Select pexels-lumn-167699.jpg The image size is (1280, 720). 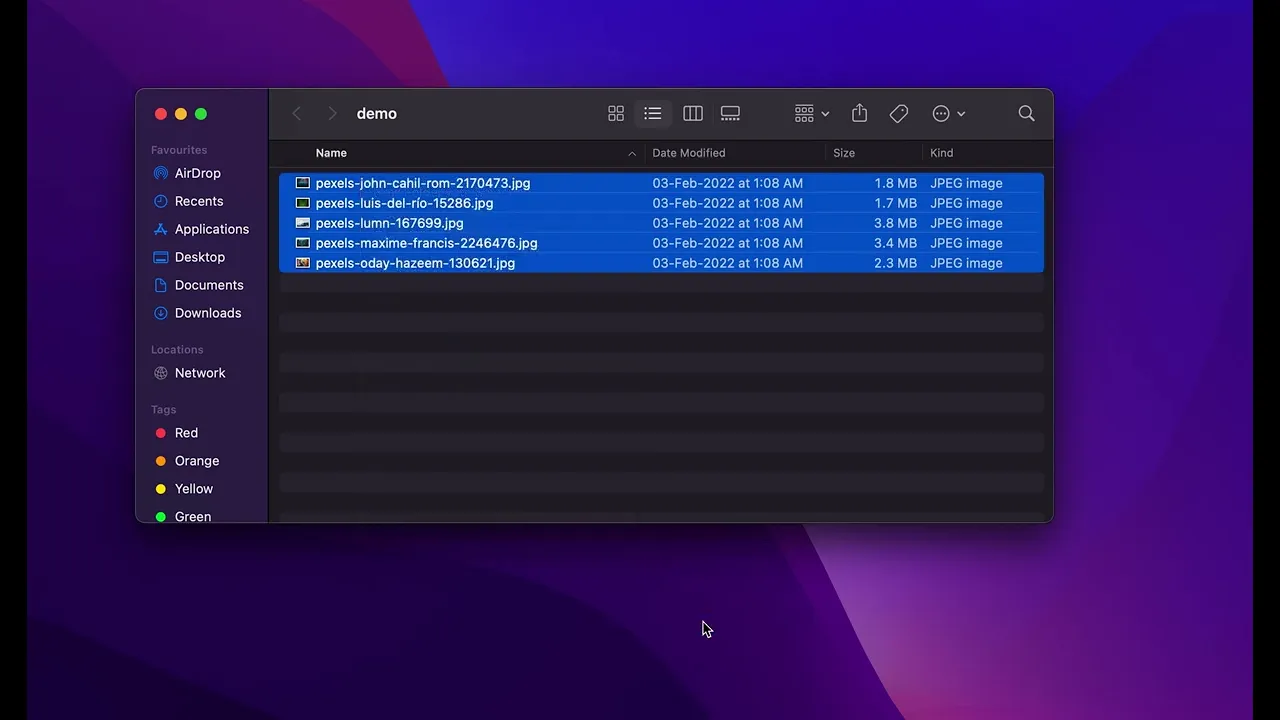(x=661, y=223)
